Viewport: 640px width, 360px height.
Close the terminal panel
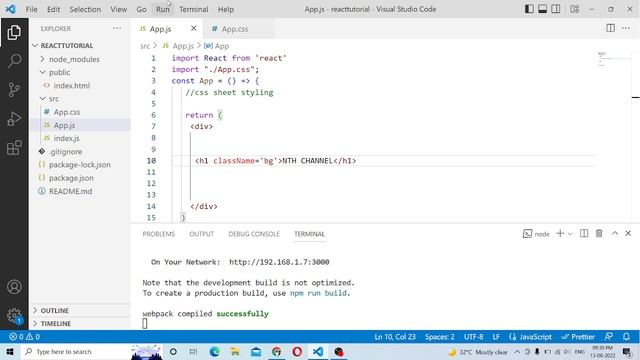(x=628, y=233)
